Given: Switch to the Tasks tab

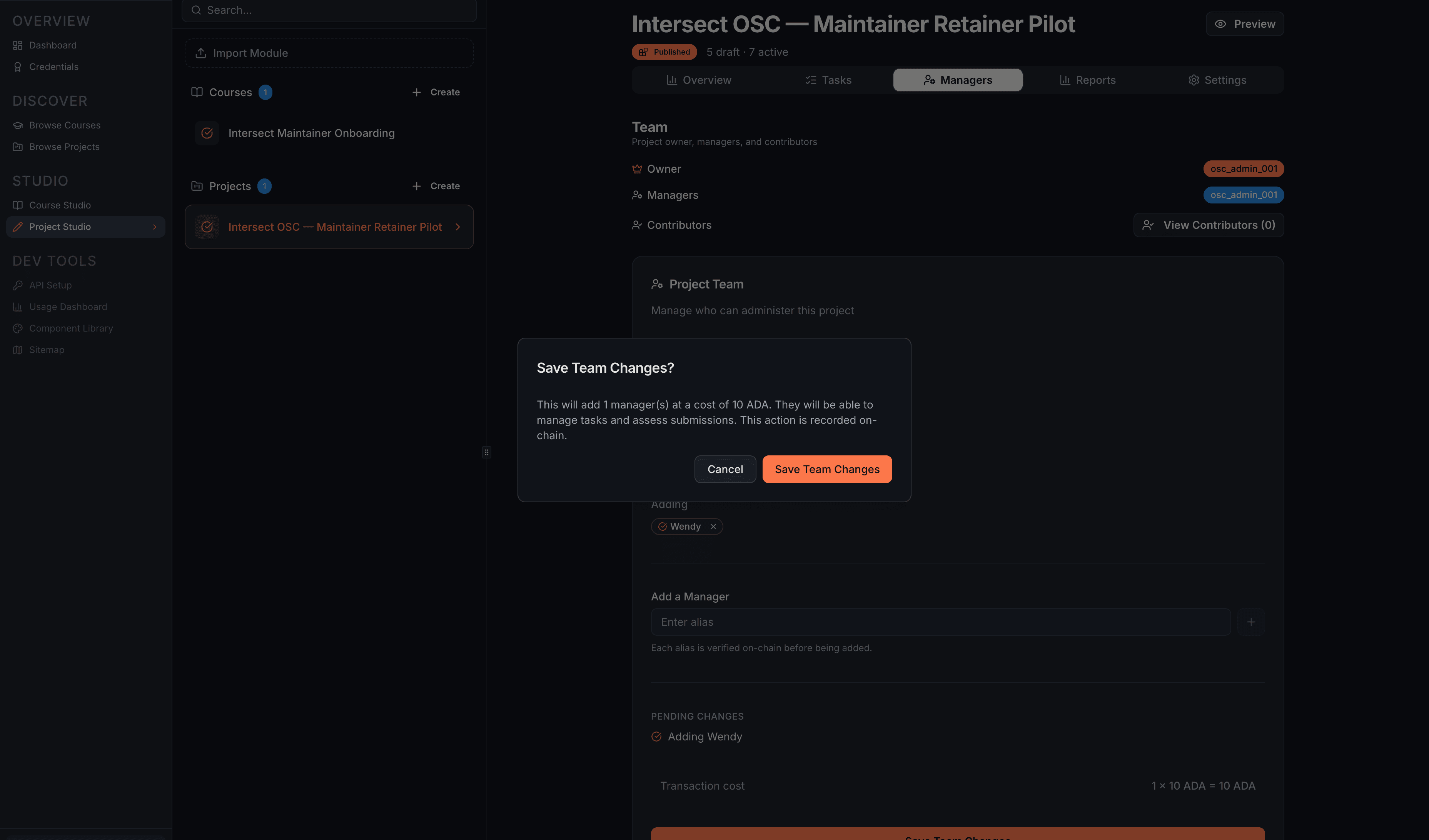Looking at the screenshot, I should click(x=828, y=80).
